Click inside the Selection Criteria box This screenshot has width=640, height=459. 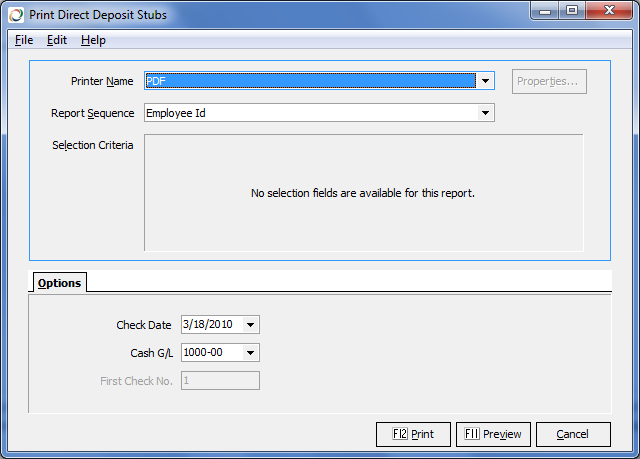click(363, 193)
